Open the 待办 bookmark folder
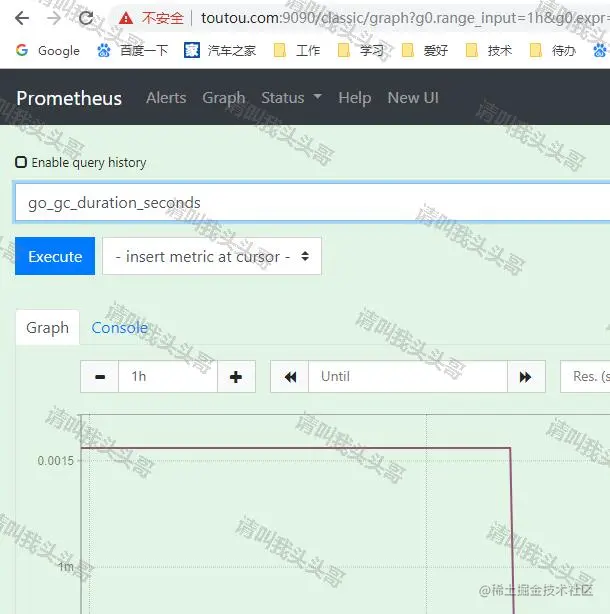The width and height of the screenshot is (610, 614). point(553,51)
